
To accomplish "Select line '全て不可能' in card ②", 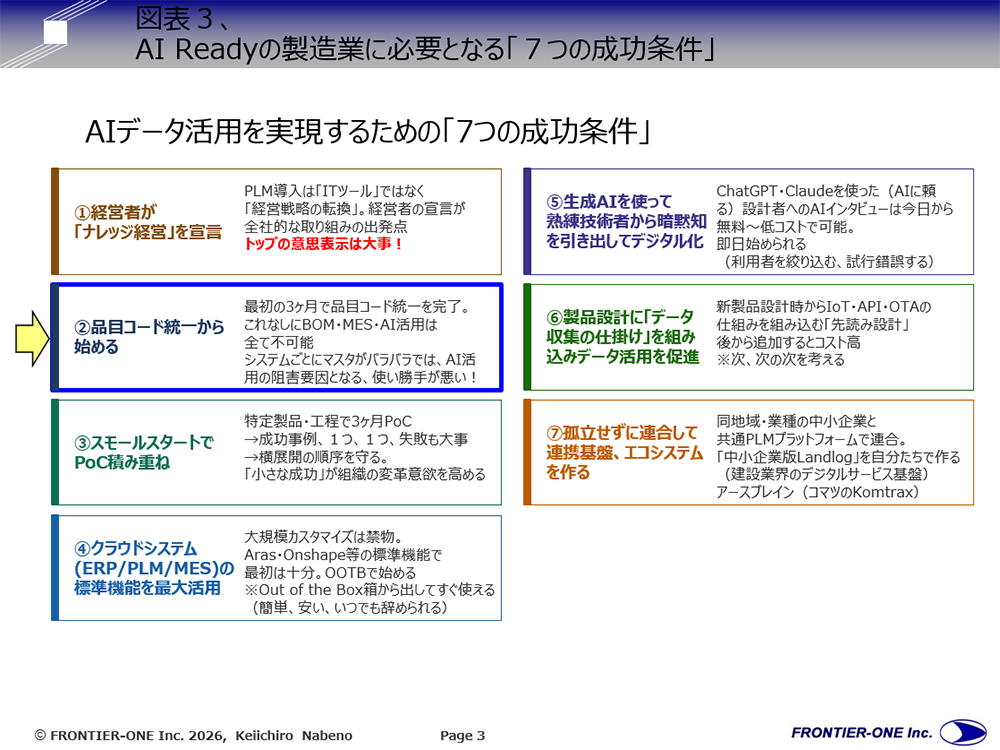I will pyautogui.click(x=279, y=342).
